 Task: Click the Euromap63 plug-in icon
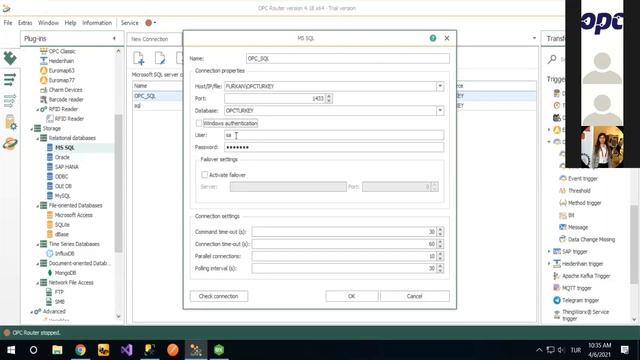coord(44,71)
